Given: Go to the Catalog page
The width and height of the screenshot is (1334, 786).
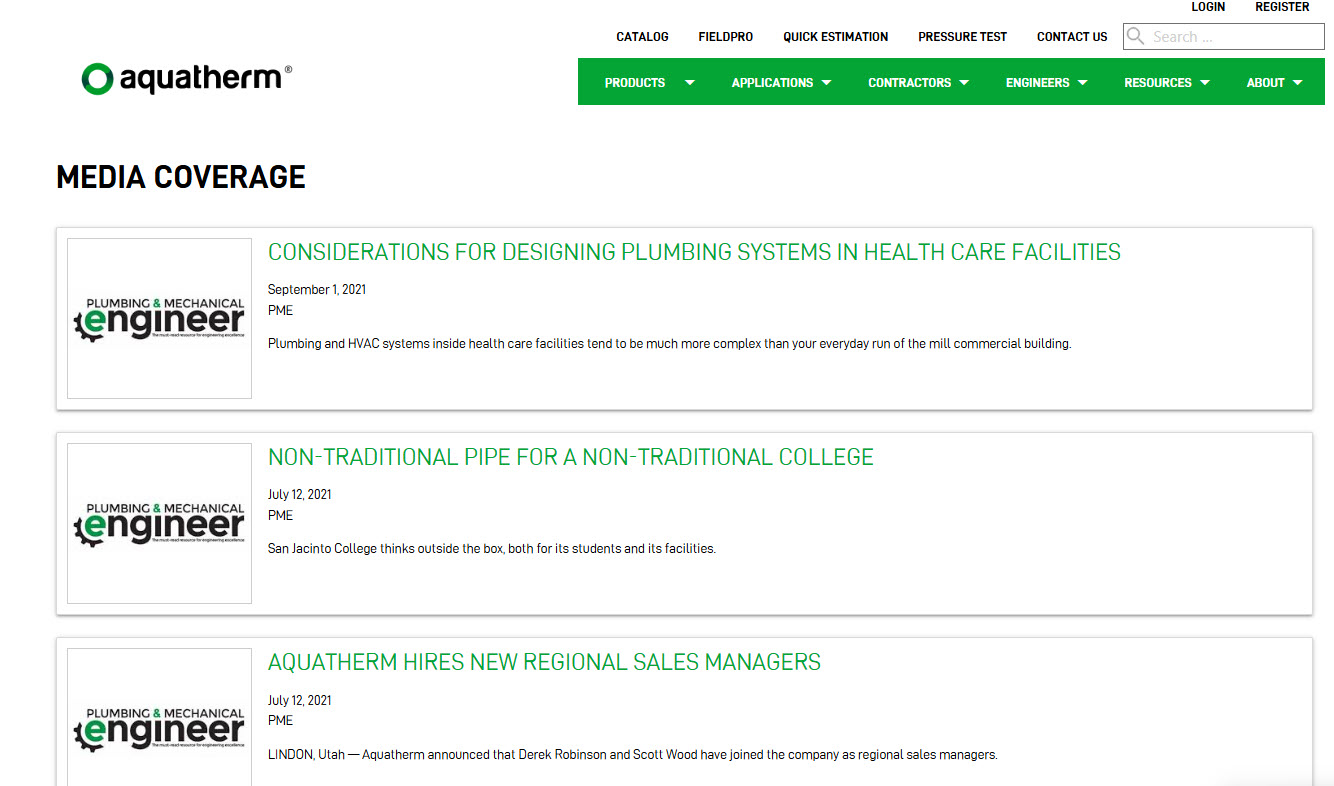Looking at the screenshot, I should 642,37.
